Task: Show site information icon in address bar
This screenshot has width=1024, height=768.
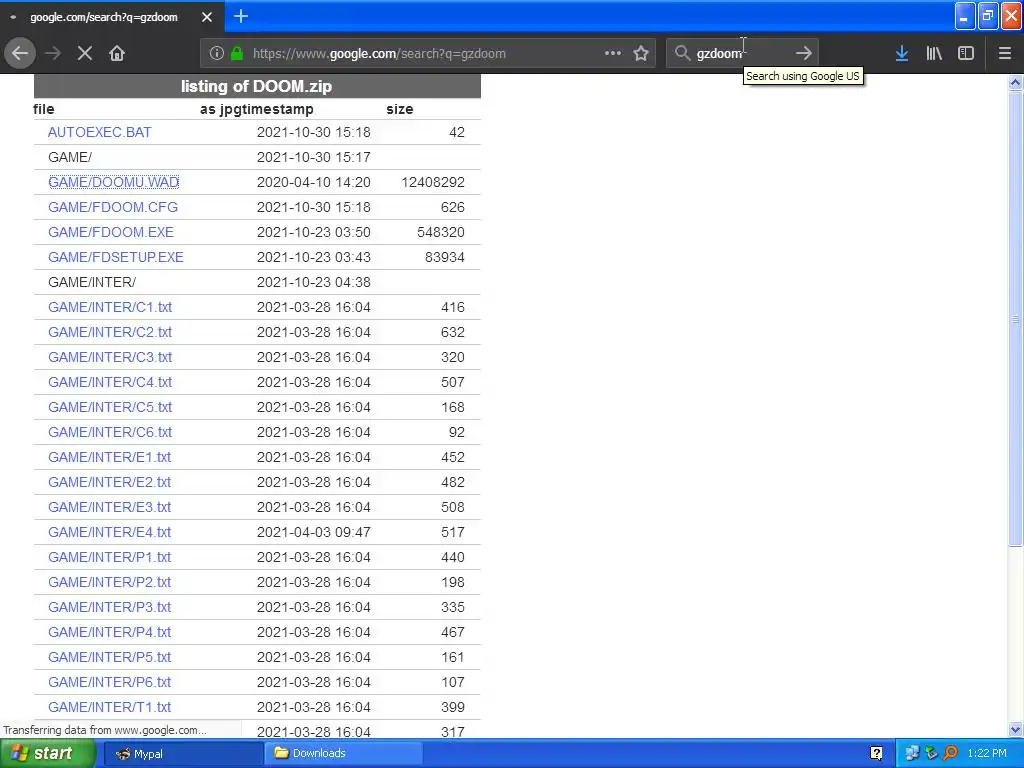Action: 217,53
